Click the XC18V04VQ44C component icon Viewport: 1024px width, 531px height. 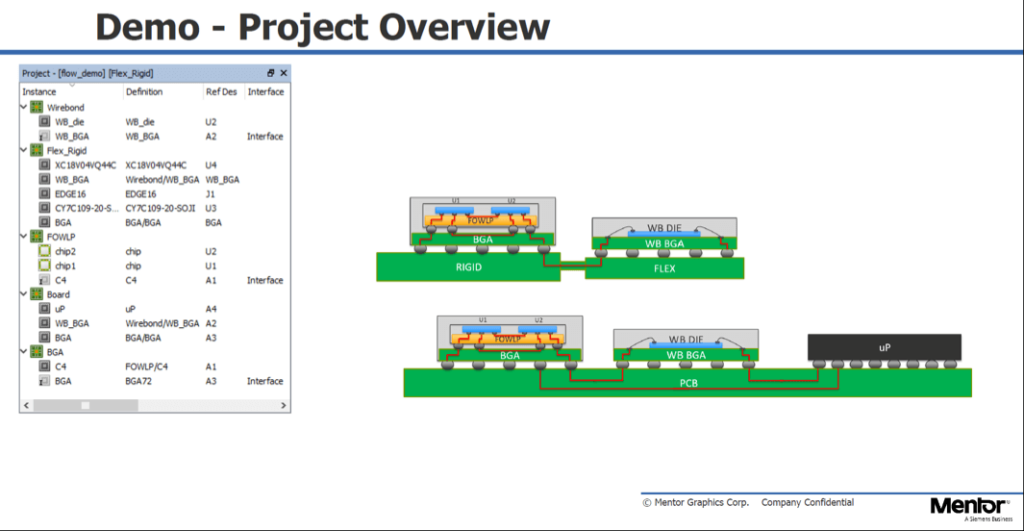point(44,164)
